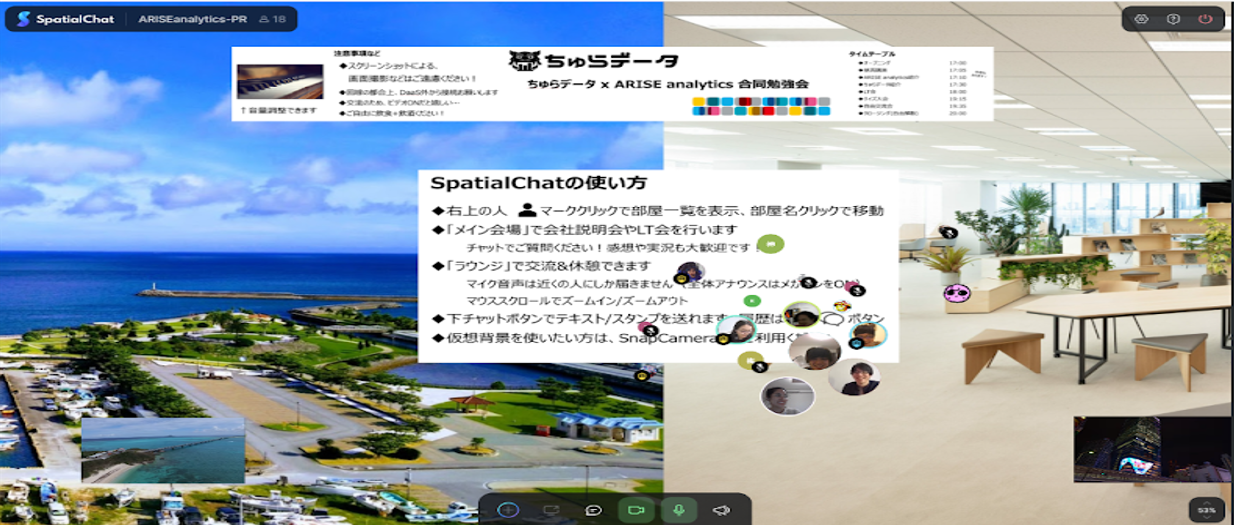1234x525 pixels.
Task: Mute the green microphone button
Action: point(678,509)
